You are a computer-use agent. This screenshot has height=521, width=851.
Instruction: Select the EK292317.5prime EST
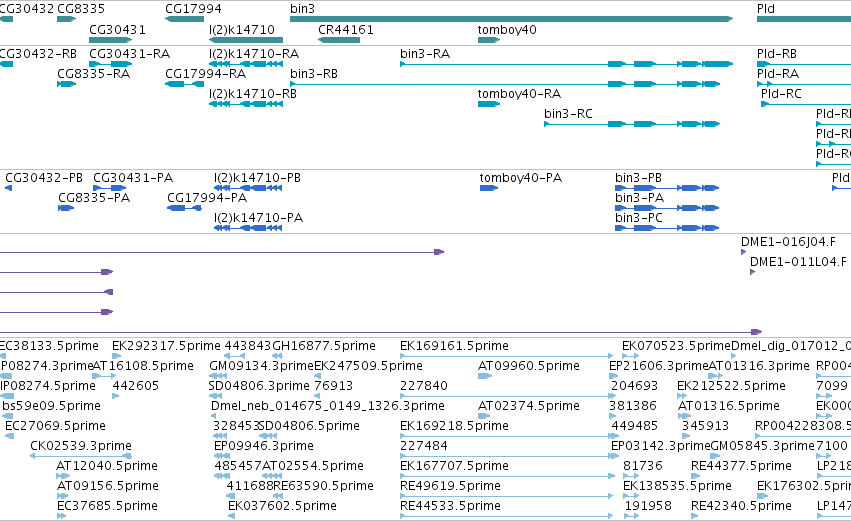point(115,356)
